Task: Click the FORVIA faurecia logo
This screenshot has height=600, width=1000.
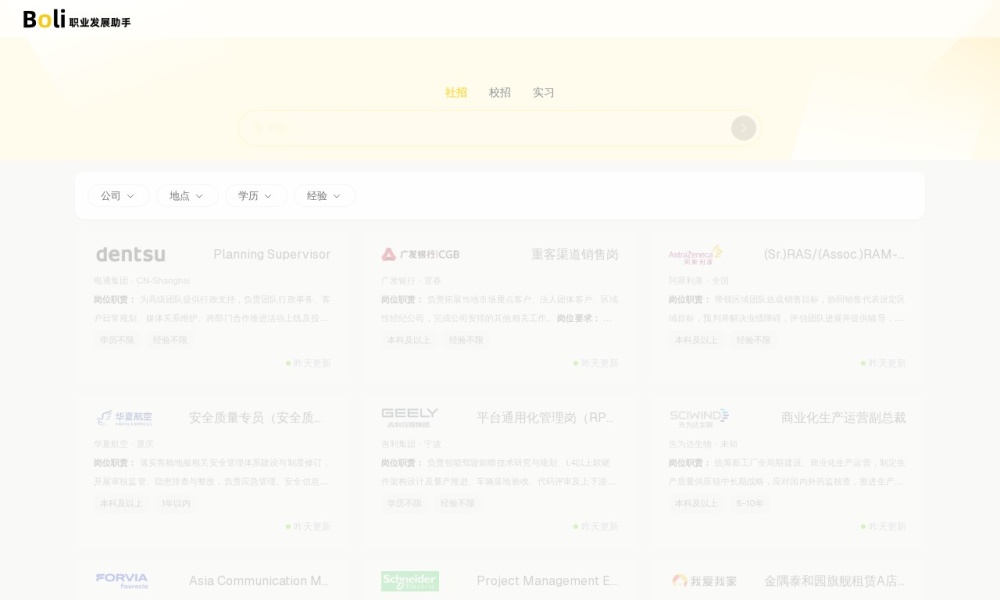Action: click(x=122, y=581)
